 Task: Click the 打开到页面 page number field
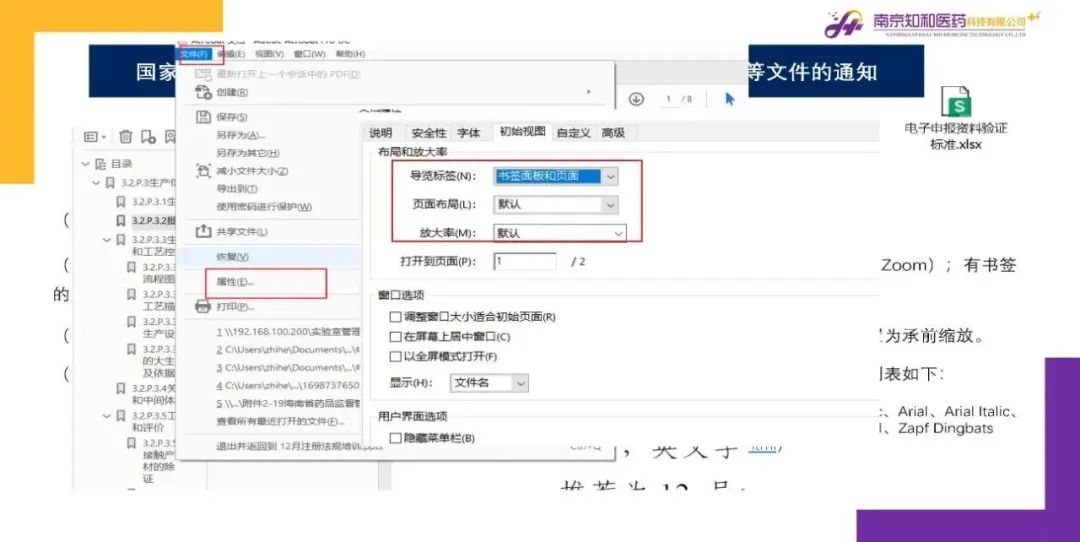tap(524, 261)
